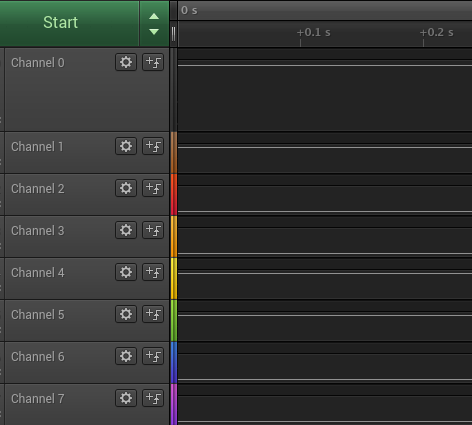
Task: Open Channel 5 settings gear
Action: (x=126, y=314)
